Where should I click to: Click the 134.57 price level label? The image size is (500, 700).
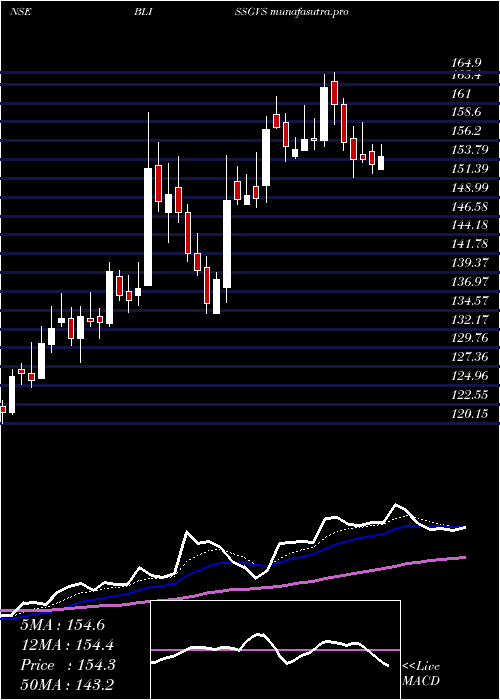point(470,300)
